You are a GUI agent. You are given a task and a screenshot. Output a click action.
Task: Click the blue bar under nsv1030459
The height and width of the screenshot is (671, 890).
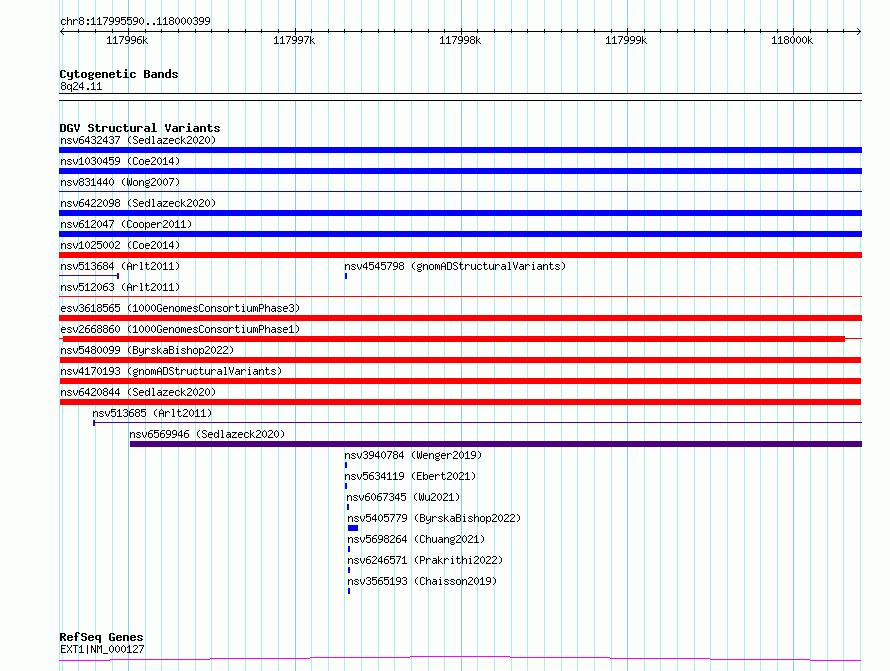pos(460,171)
